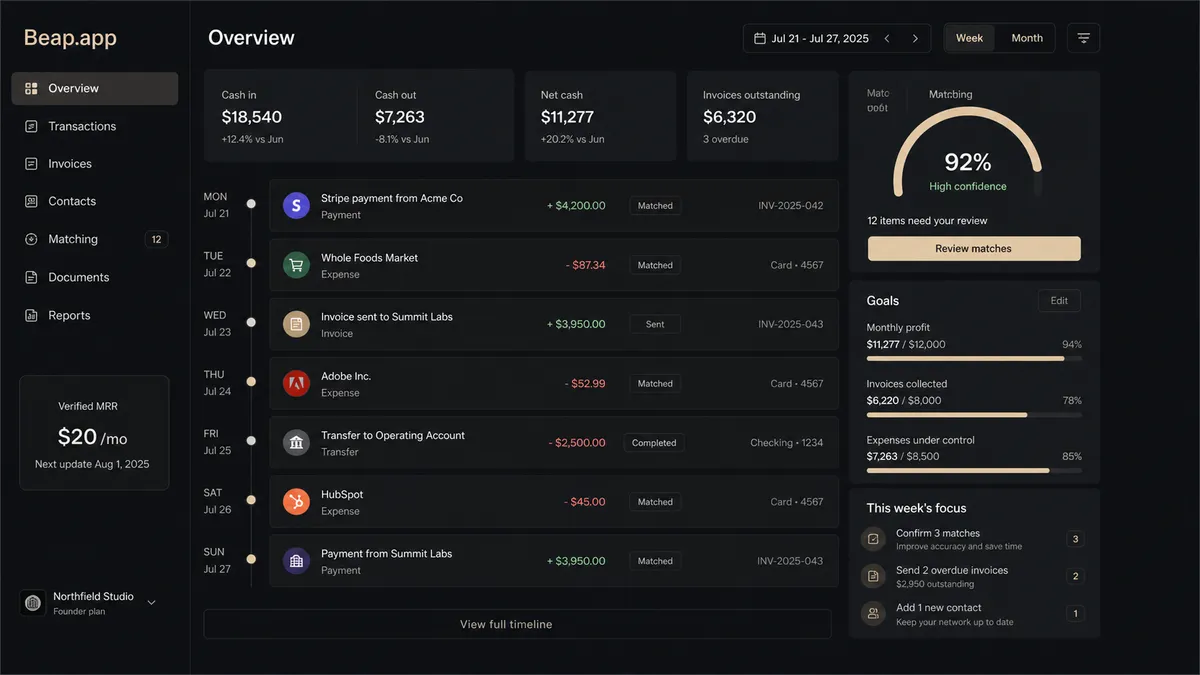Click the Beap.app logo
Viewport: 1200px width, 675px height.
coord(70,38)
